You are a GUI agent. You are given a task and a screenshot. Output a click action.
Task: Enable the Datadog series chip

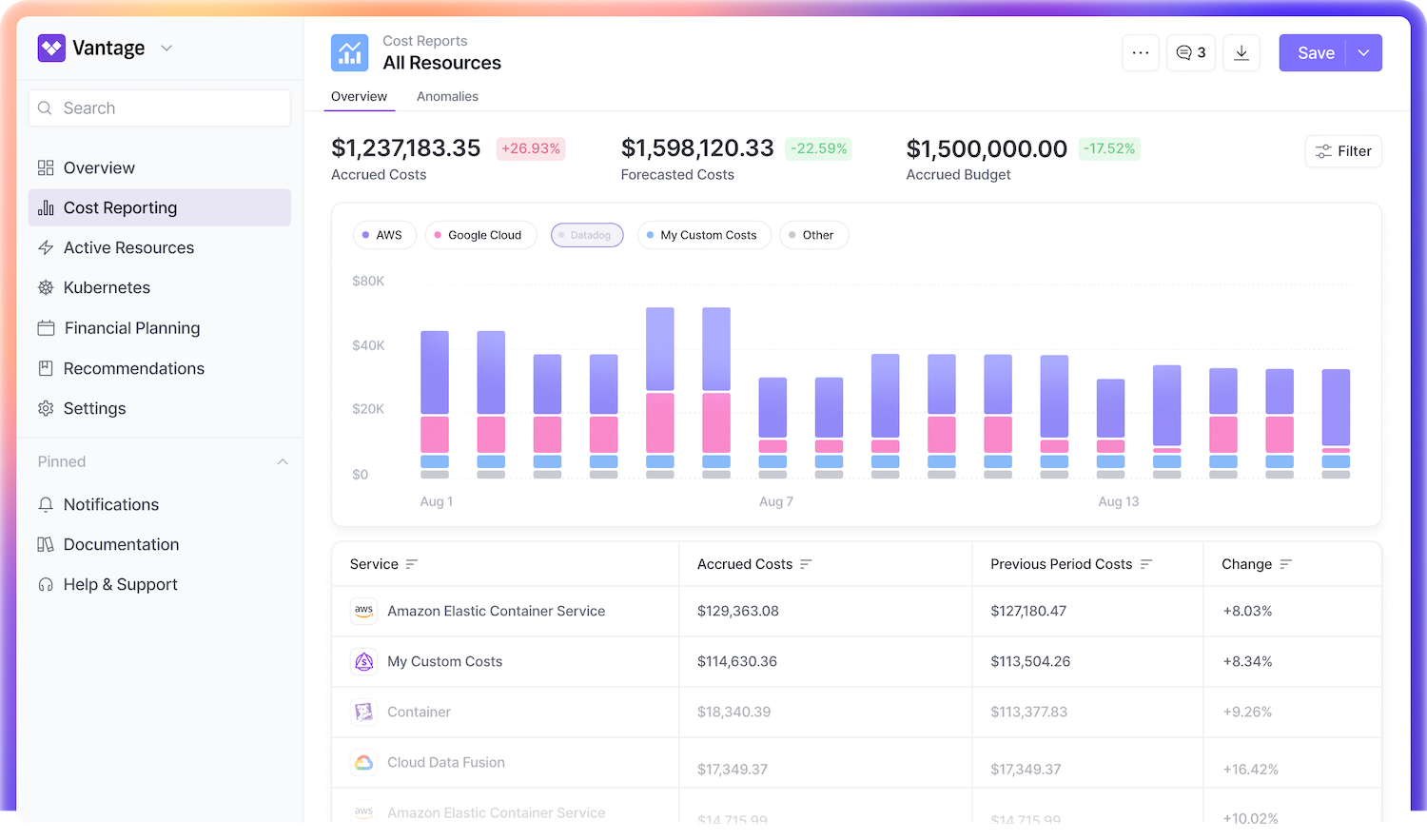pos(587,235)
